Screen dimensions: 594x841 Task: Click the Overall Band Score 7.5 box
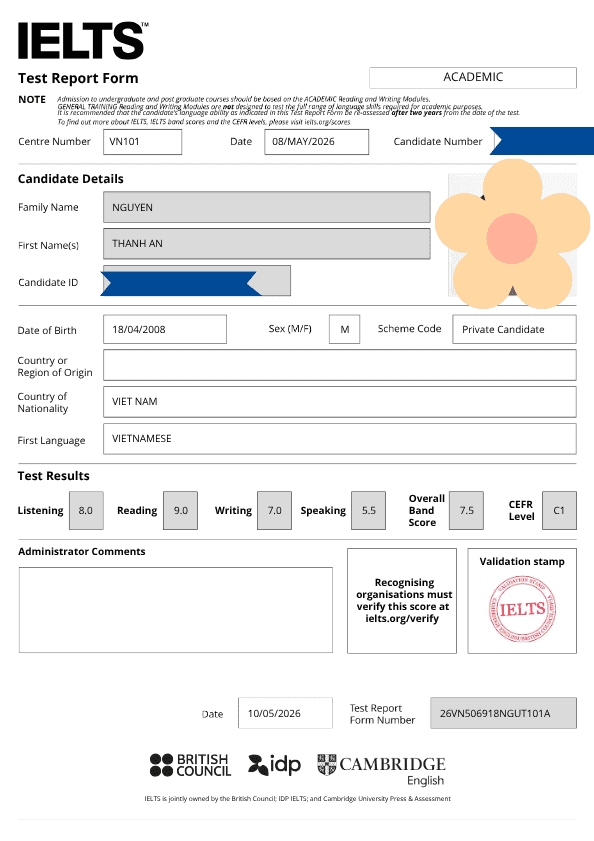click(466, 511)
